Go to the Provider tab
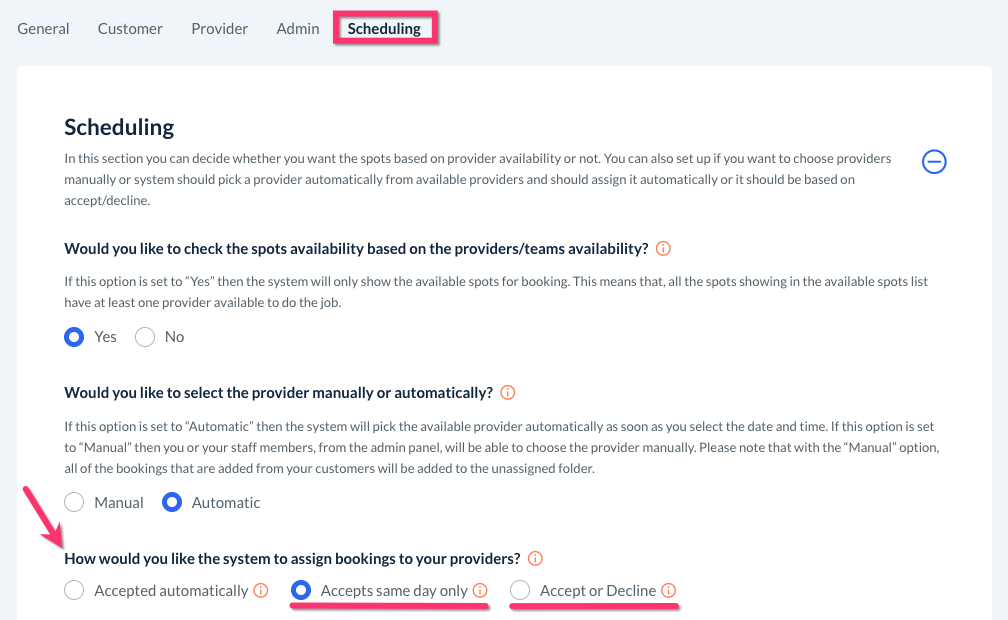The image size is (1008, 620). [x=220, y=29]
